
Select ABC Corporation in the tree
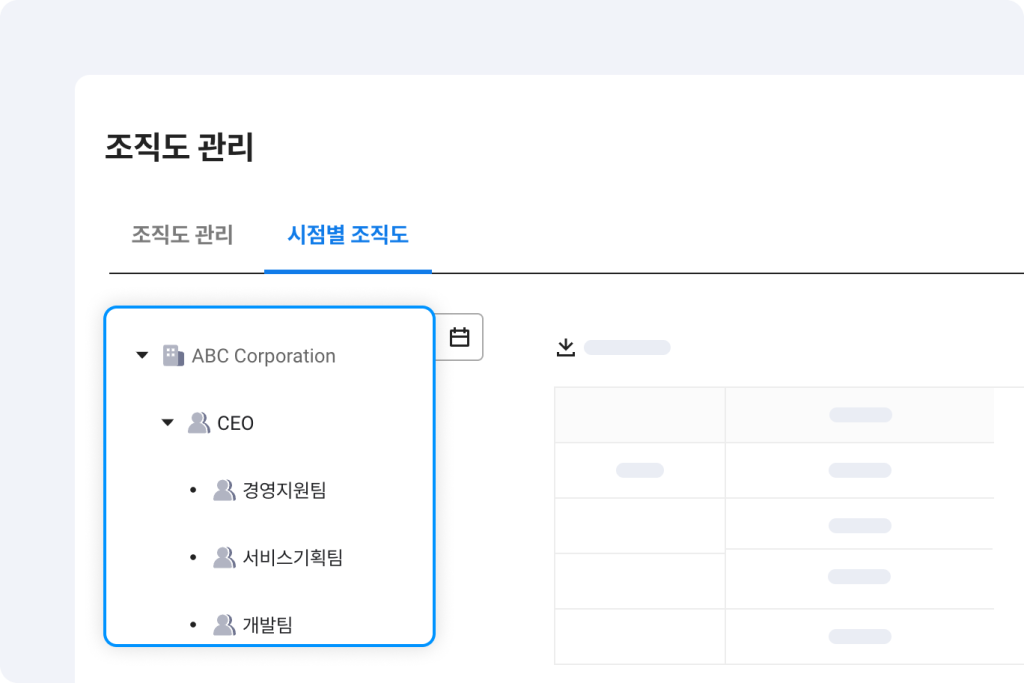pyautogui.click(x=264, y=356)
